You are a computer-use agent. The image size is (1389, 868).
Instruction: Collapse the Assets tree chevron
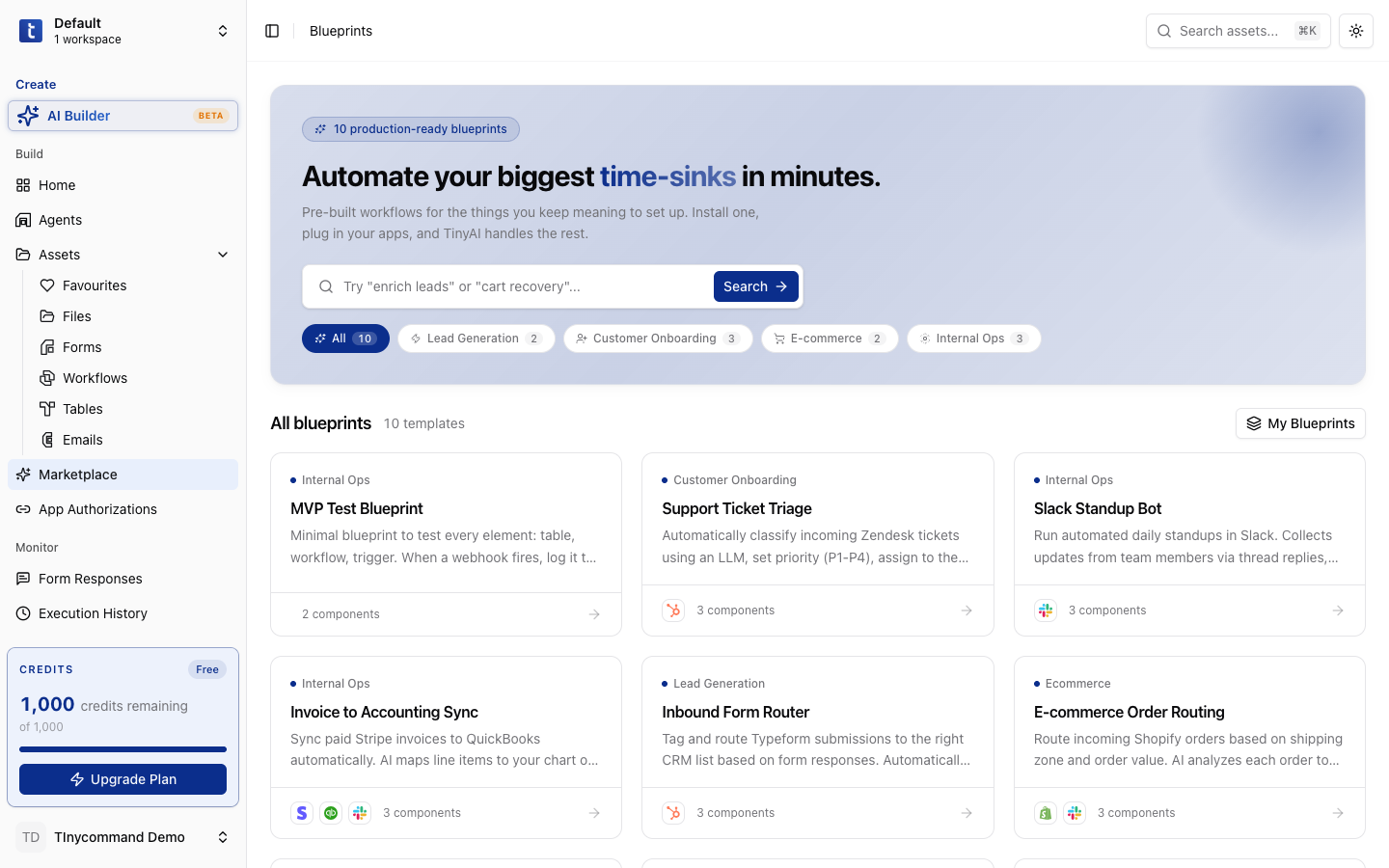click(x=223, y=255)
